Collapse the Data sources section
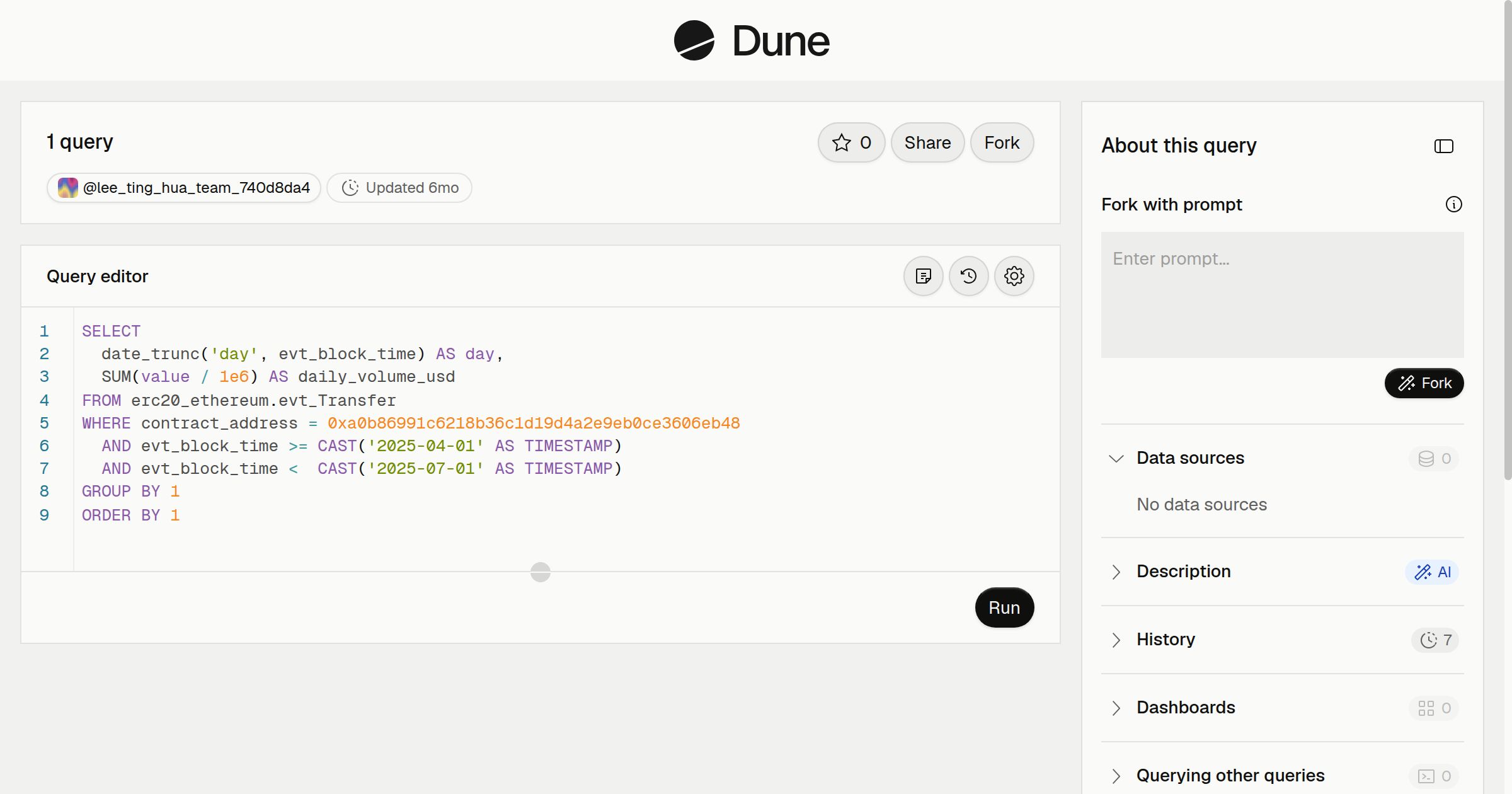The height and width of the screenshot is (794, 1512). 1116,458
